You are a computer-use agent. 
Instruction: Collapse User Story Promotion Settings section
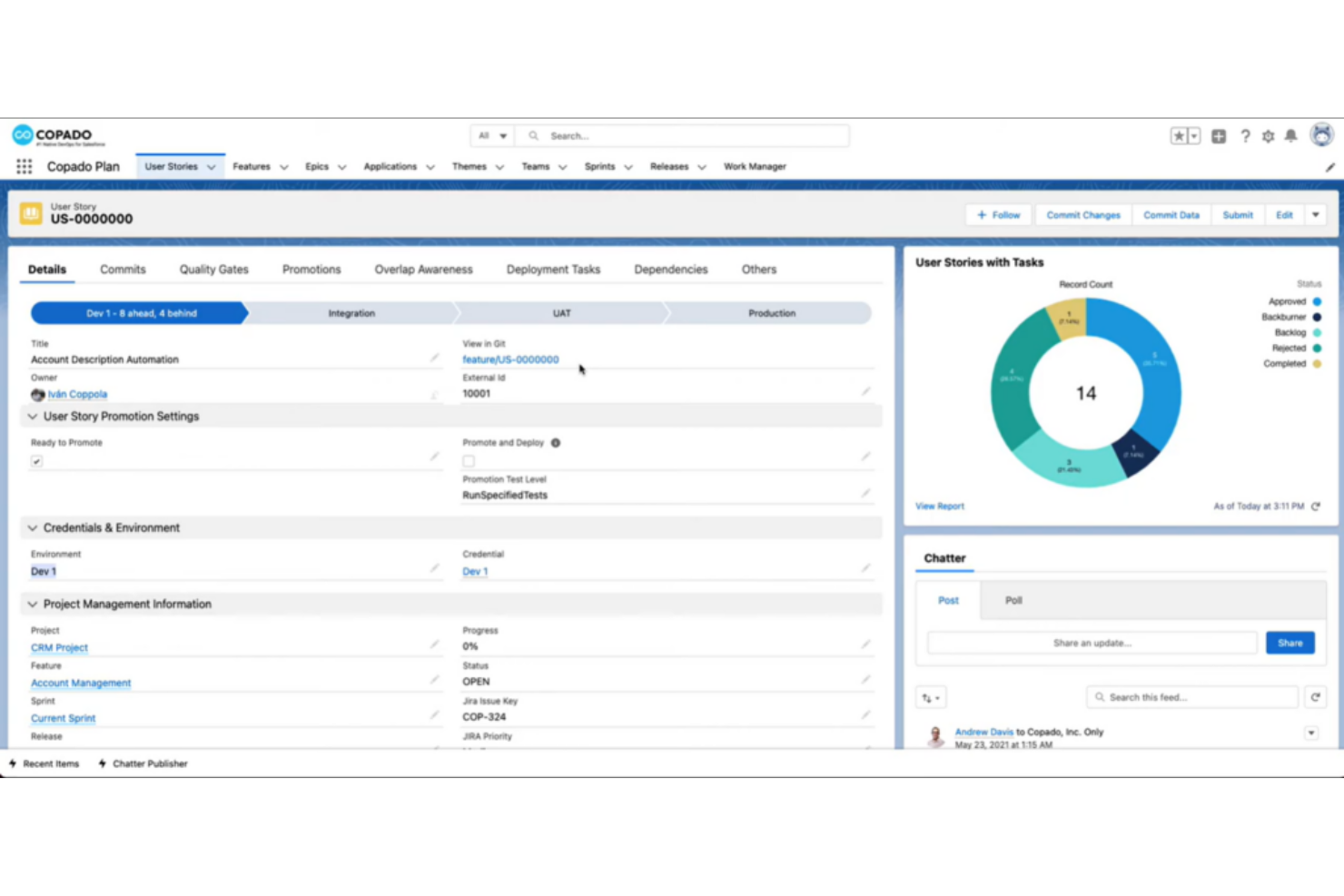coord(33,417)
